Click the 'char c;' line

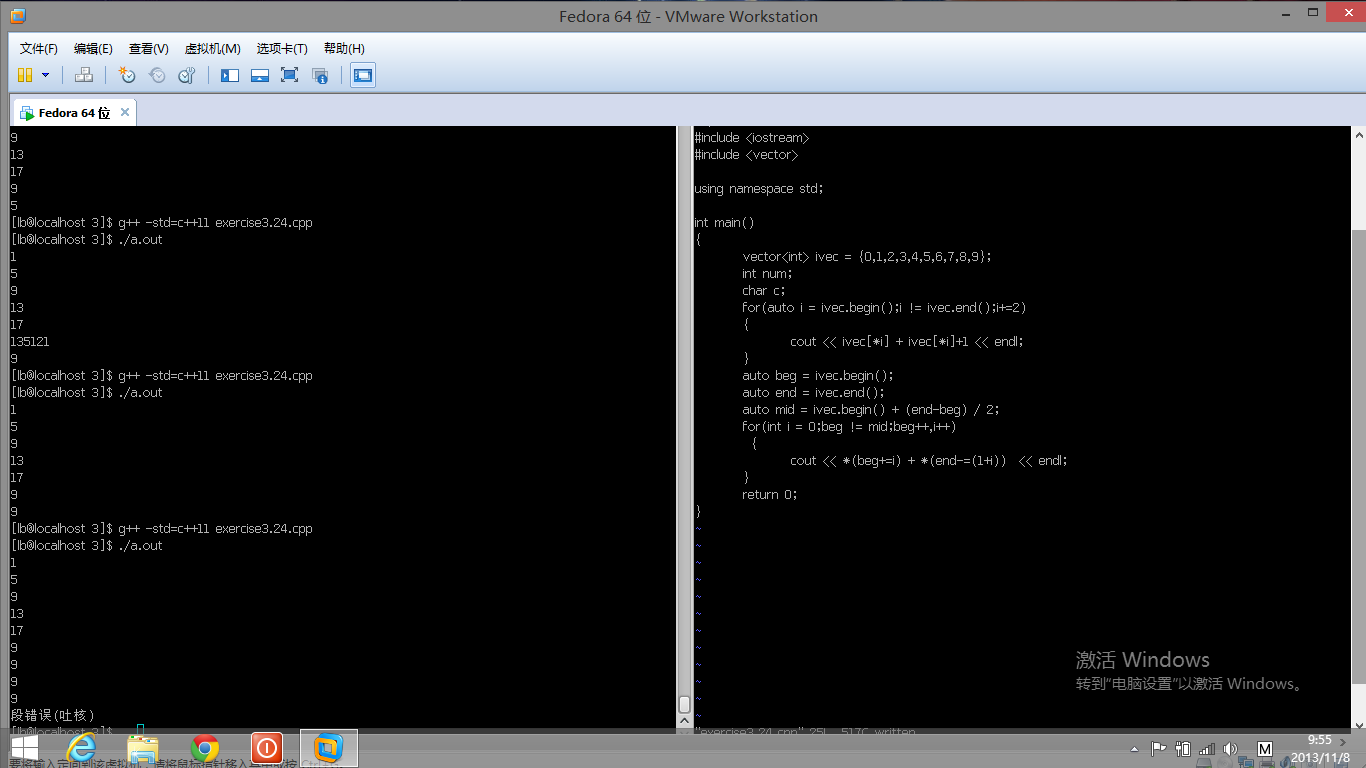tap(764, 291)
